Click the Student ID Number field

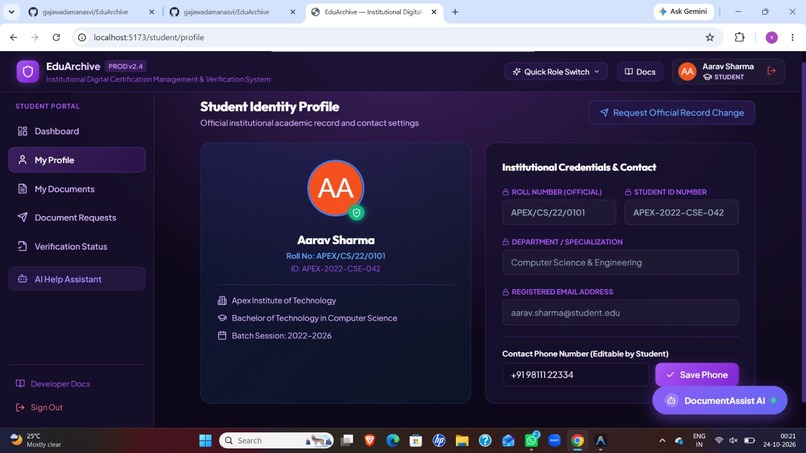[681, 212]
